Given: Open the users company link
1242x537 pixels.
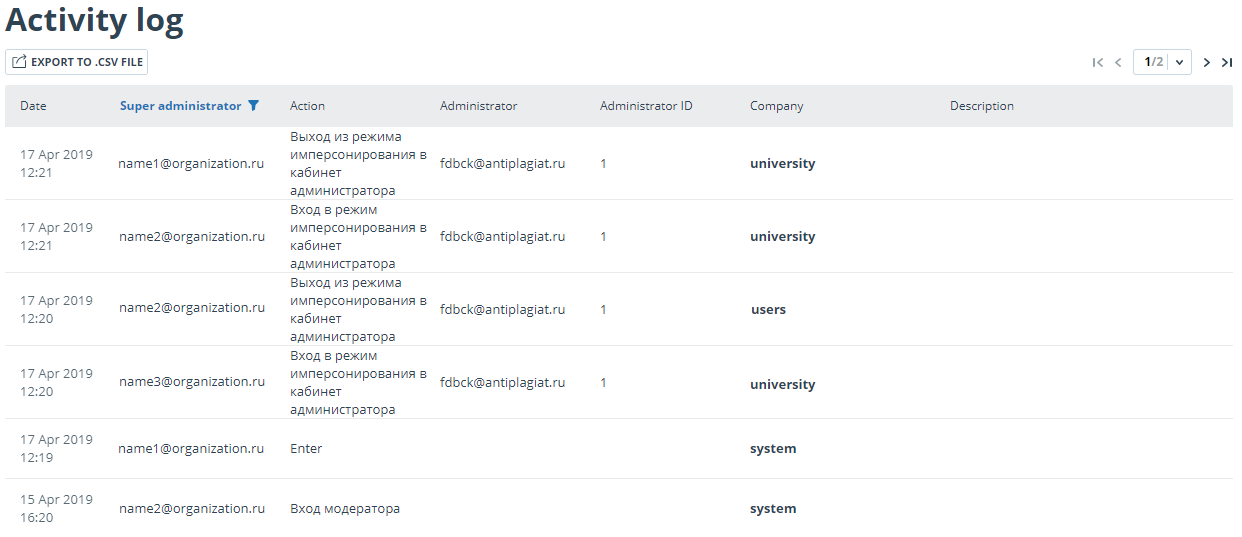Looking at the screenshot, I should [x=769, y=310].
